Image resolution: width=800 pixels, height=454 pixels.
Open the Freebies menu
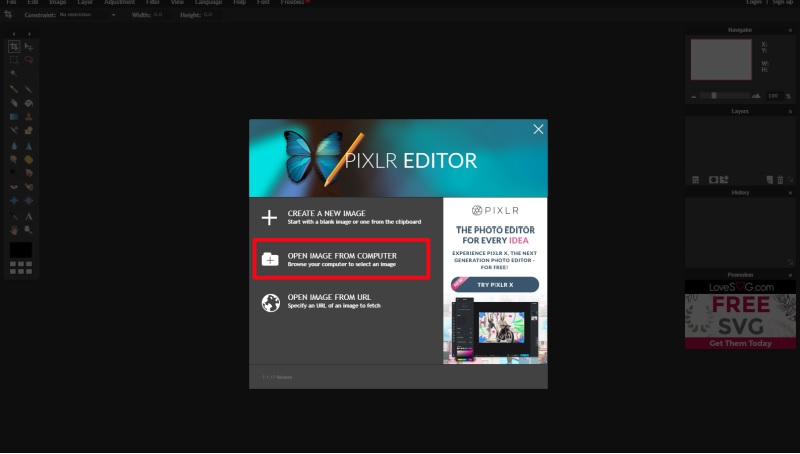[293, 2]
